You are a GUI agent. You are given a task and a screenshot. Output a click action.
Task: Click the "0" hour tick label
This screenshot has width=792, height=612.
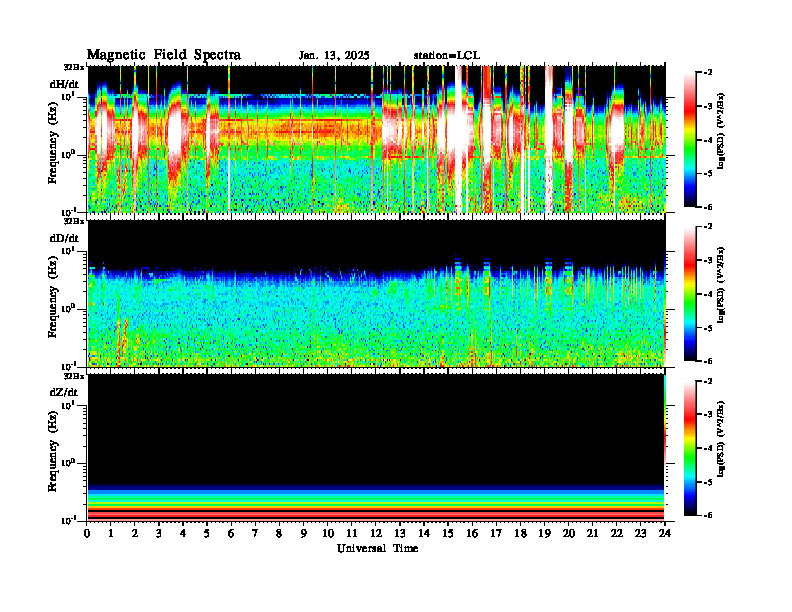87,534
